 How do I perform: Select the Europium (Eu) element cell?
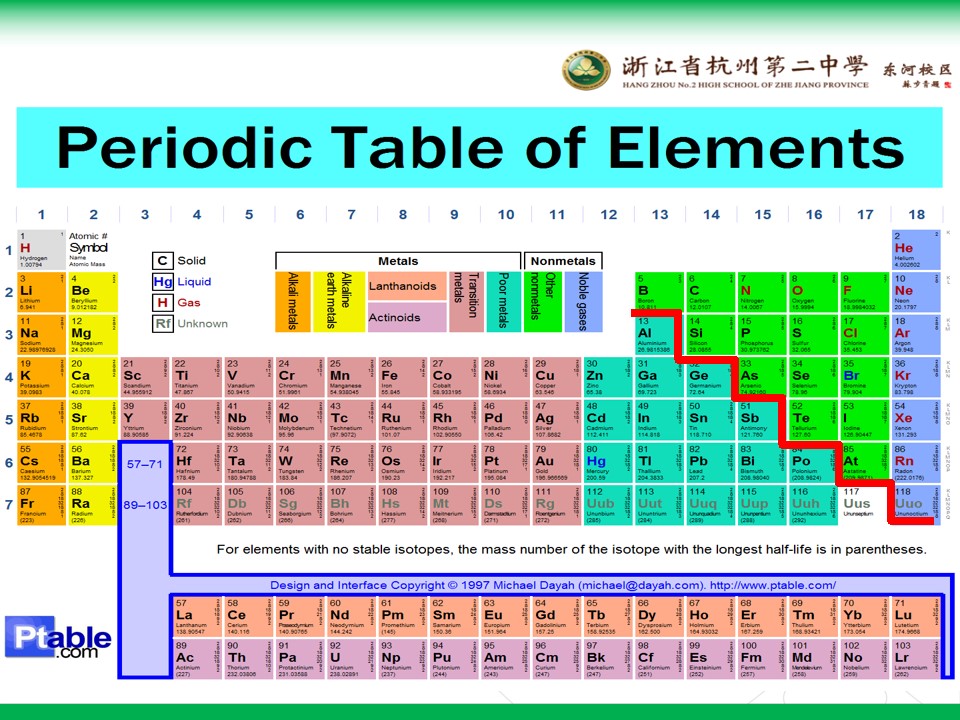click(x=505, y=617)
